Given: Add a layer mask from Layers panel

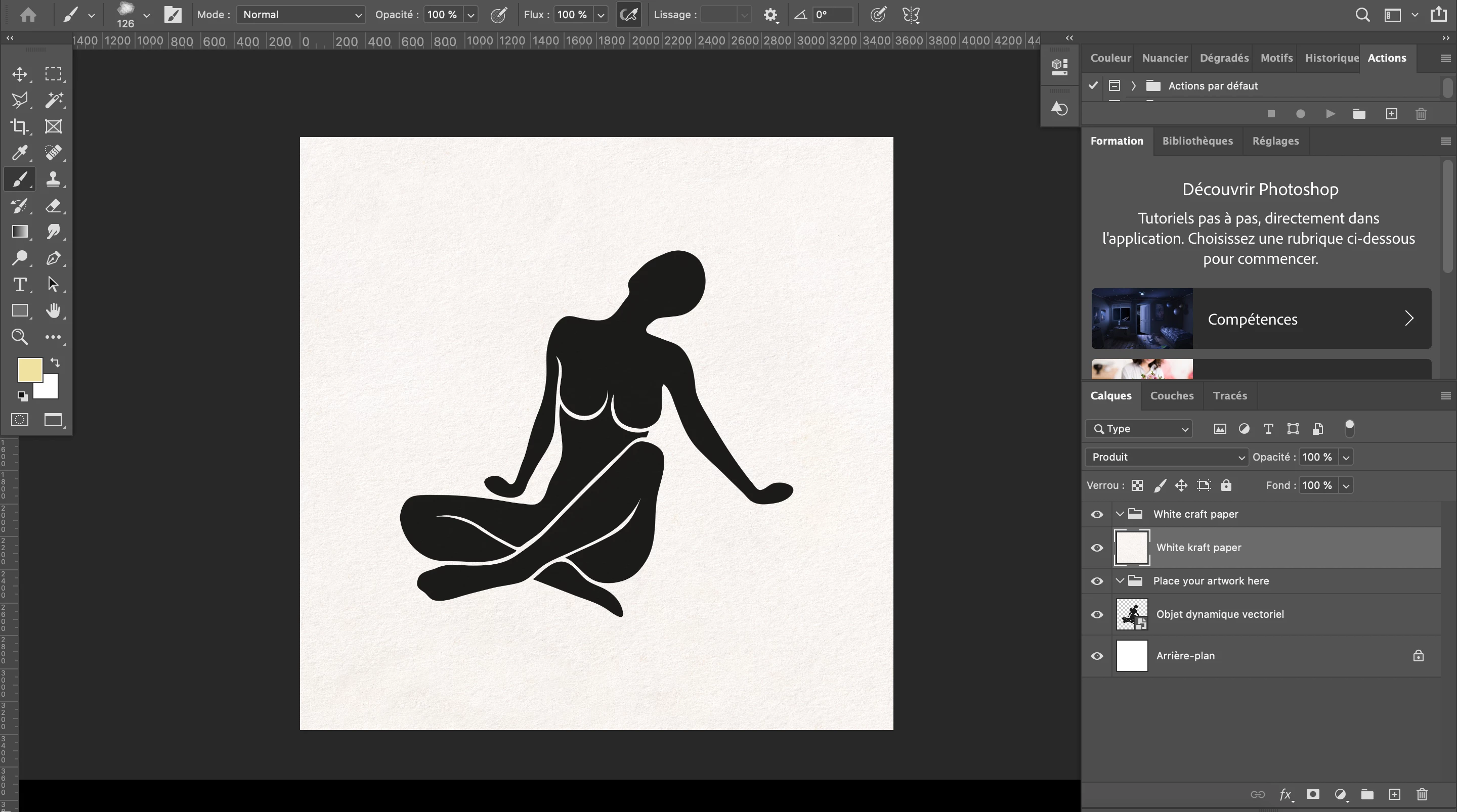Looking at the screenshot, I should coord(1313,794).
